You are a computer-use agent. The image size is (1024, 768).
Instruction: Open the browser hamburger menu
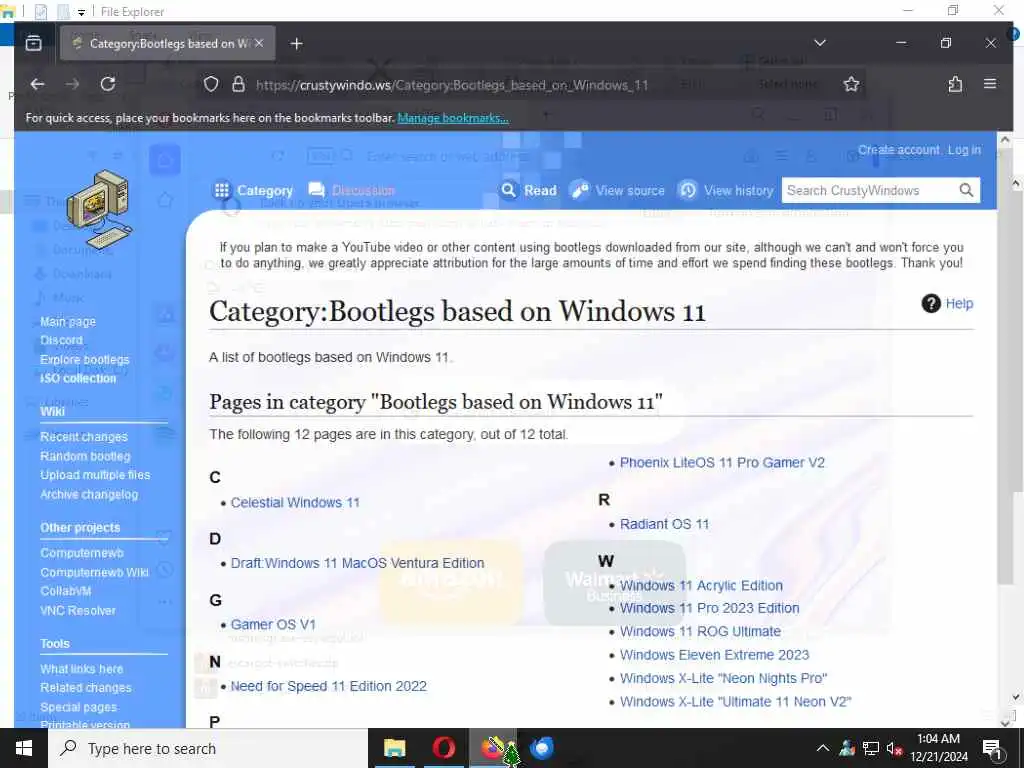[x=990, y=84]
